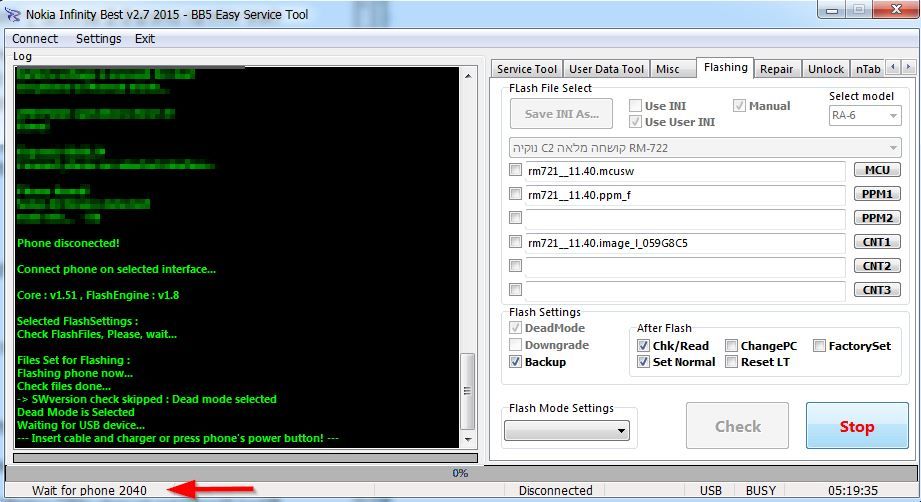Open the Repair tab
The width and height of the screenshot is (921, 502).
pyautogui.click(x=777, y=69)
